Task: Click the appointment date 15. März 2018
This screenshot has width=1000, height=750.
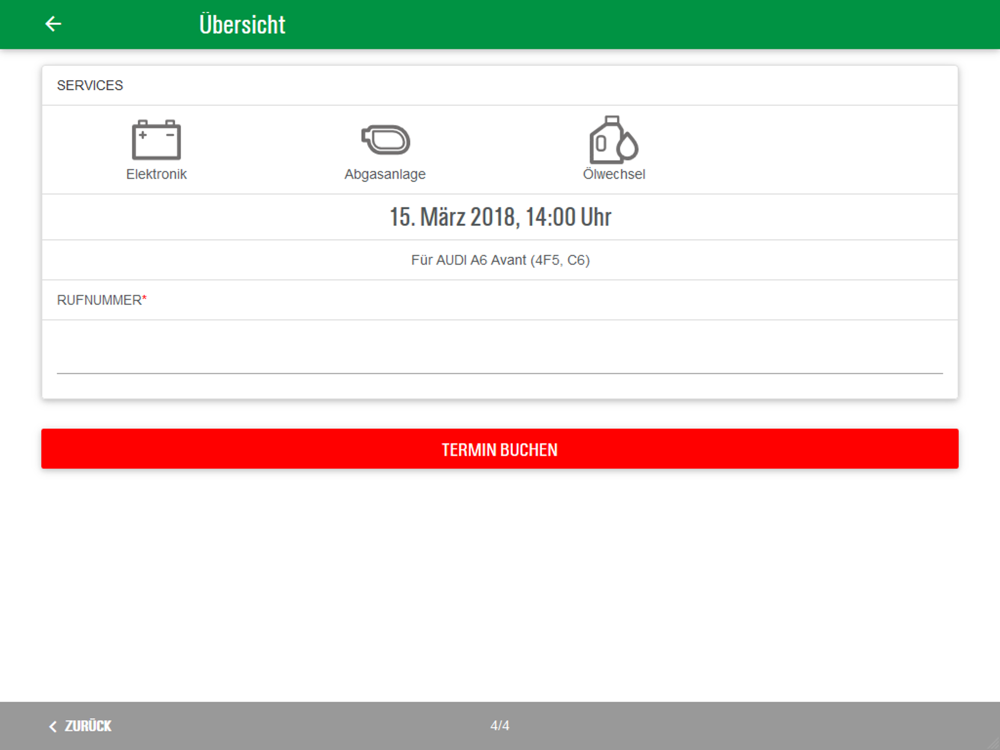Action: 454,217
